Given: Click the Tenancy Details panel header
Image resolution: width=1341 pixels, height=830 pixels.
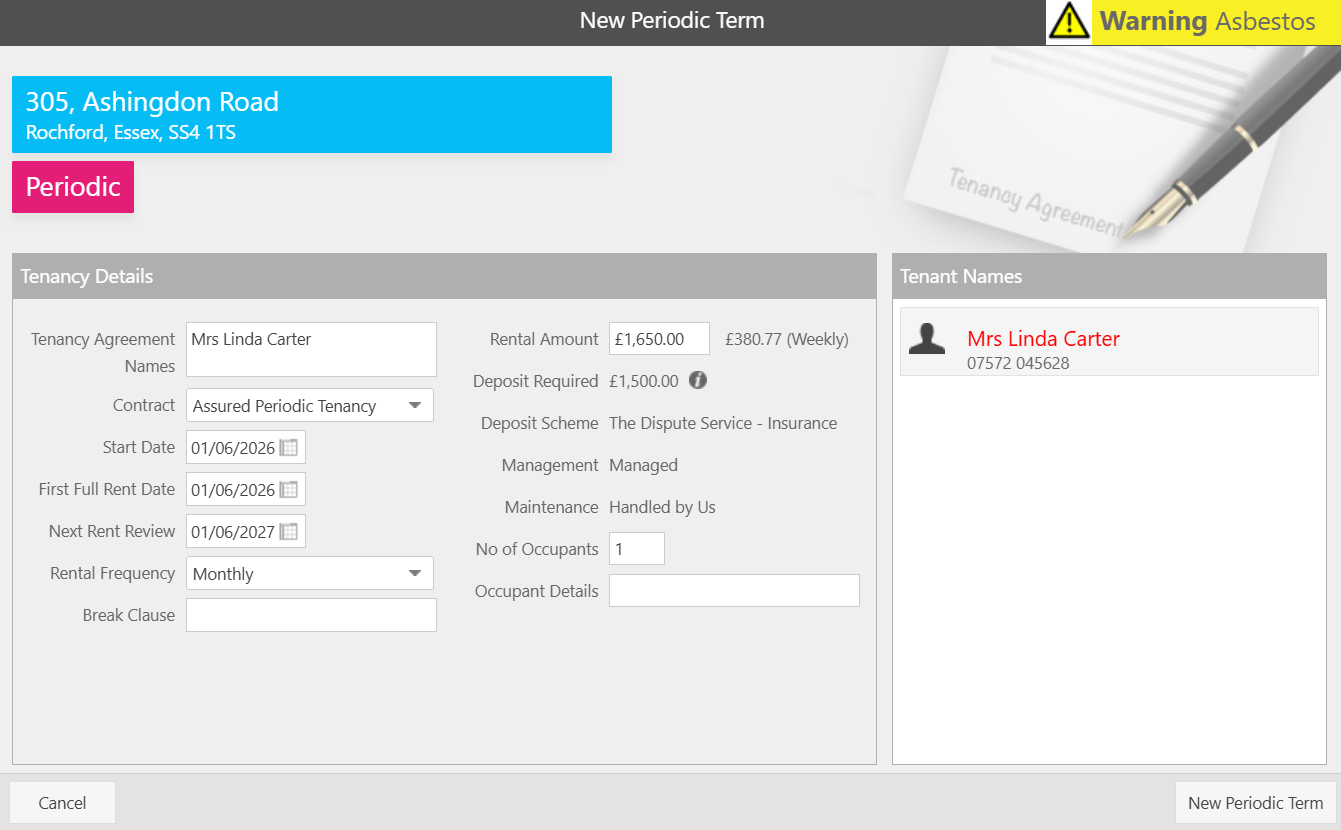Looking at the screenshot, I should tap(444, 276).
